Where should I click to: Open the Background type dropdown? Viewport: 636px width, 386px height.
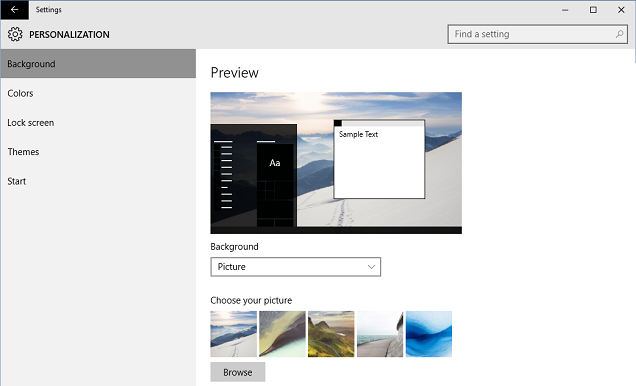click(295, 267)
